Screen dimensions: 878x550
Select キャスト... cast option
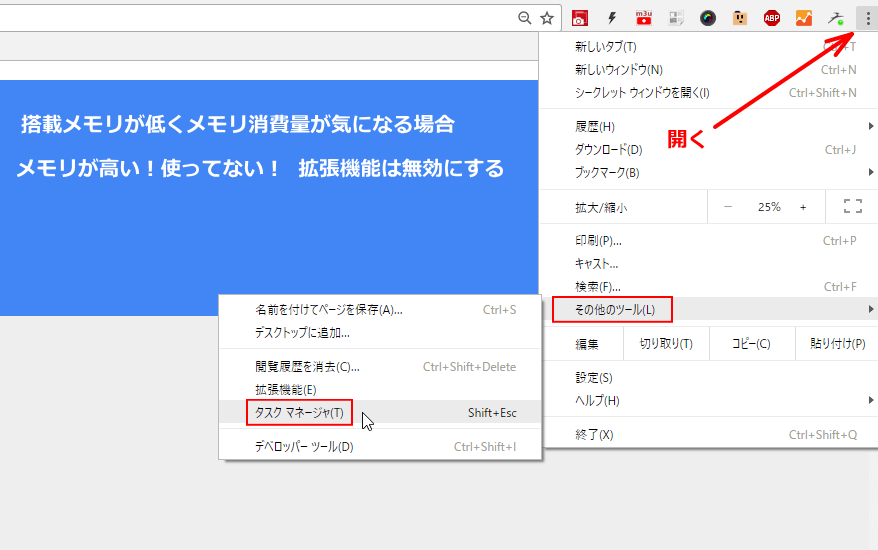click(x=708, y=264)
